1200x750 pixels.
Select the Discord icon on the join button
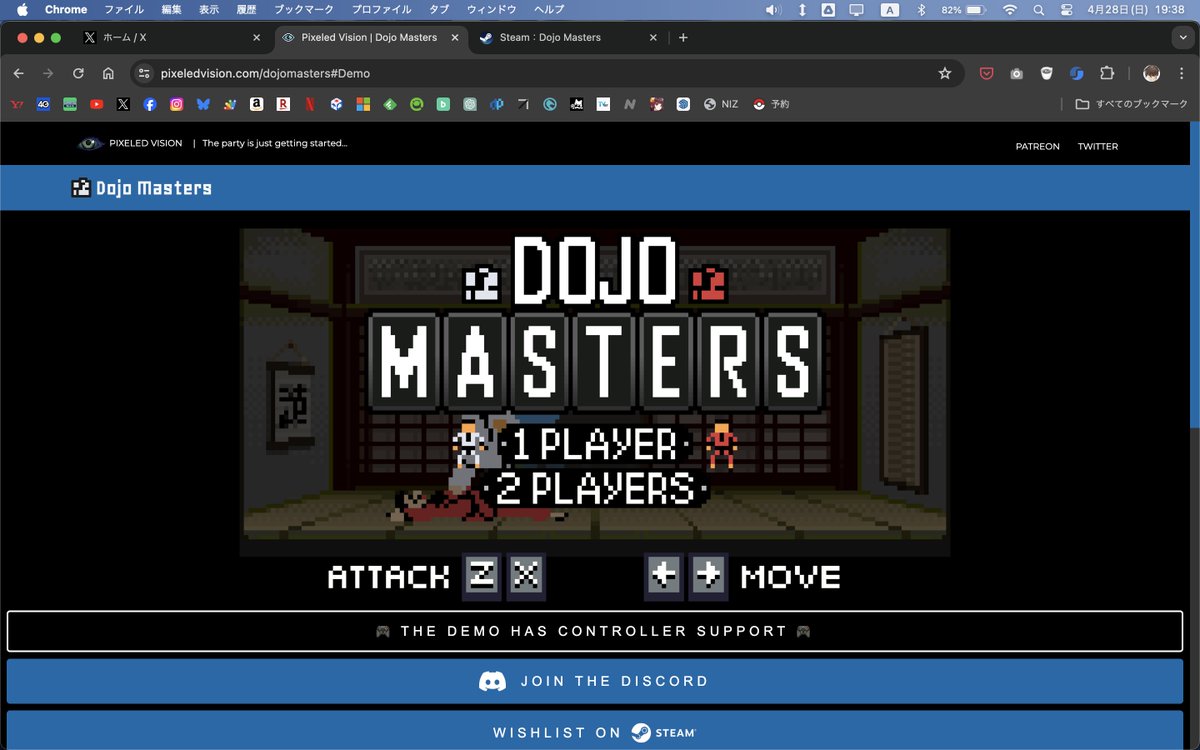492,681
